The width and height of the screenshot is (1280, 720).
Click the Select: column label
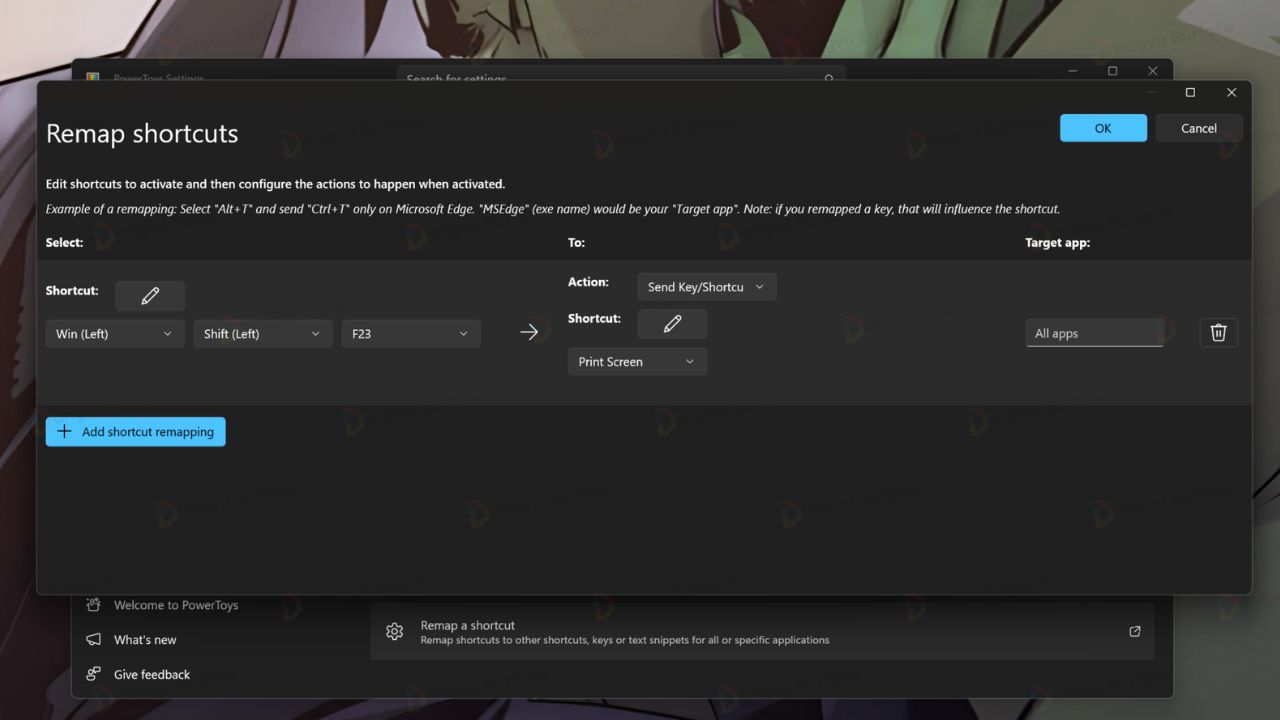click(x=65, y=243)
